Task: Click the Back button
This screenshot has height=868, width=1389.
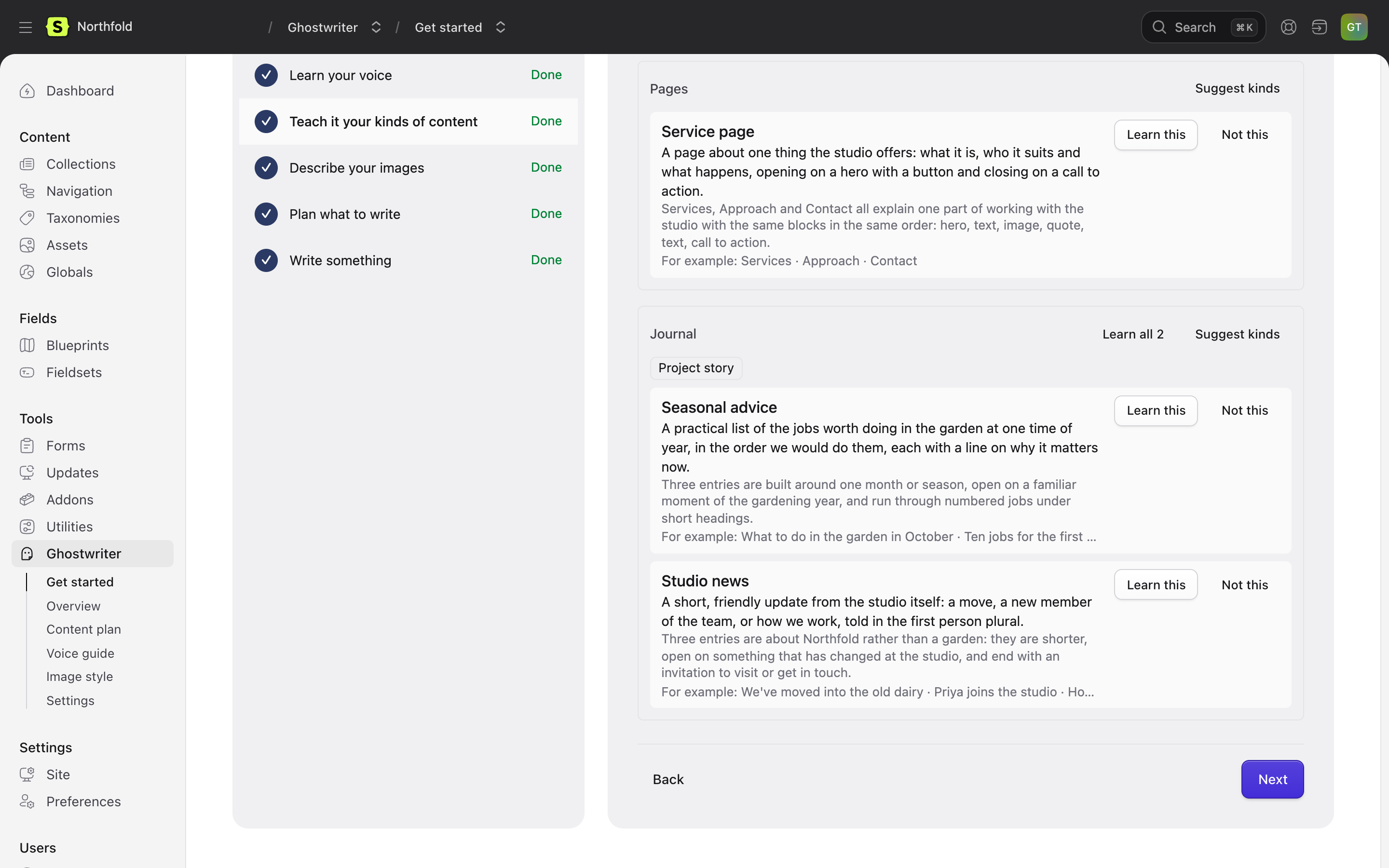Action: [667, 779]
